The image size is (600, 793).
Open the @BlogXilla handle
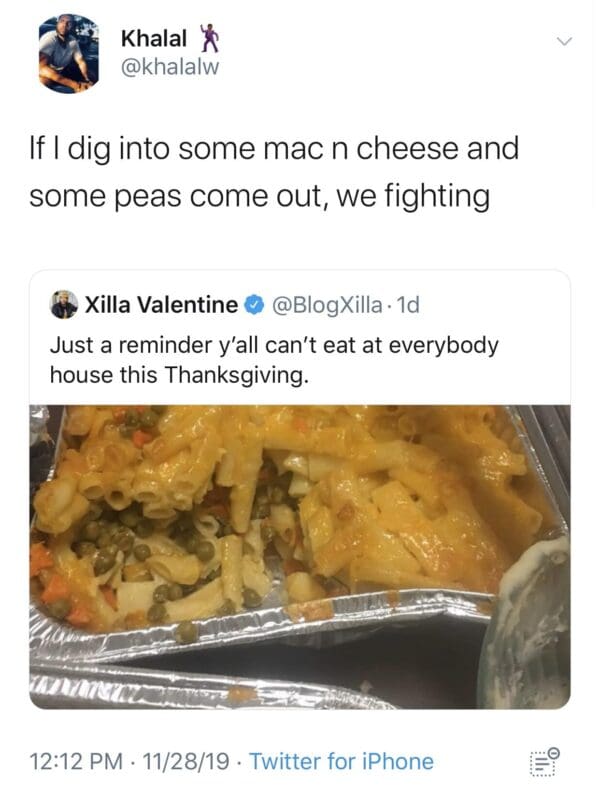click(327, 305)
